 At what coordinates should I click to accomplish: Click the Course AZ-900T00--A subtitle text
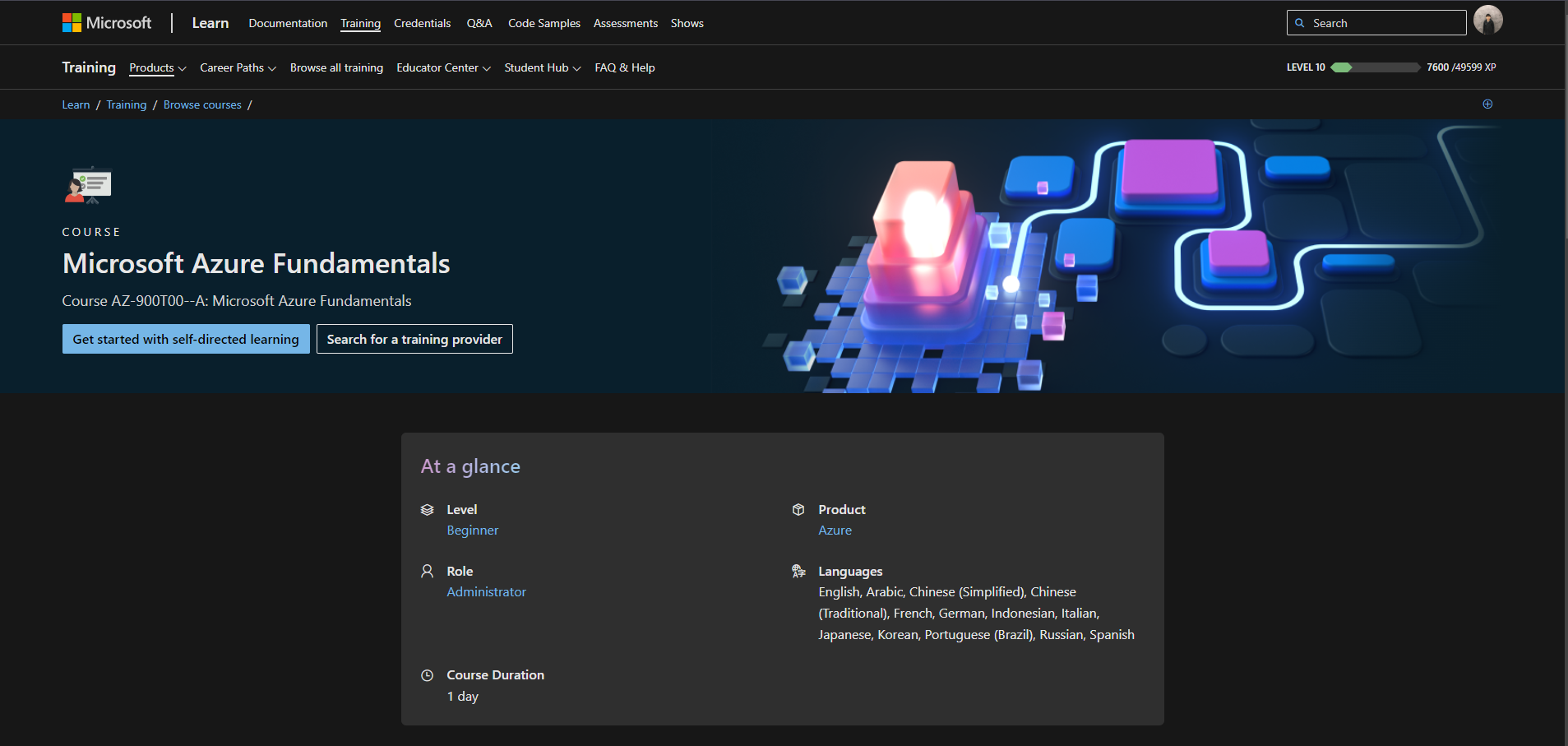[x=237, y=301]
